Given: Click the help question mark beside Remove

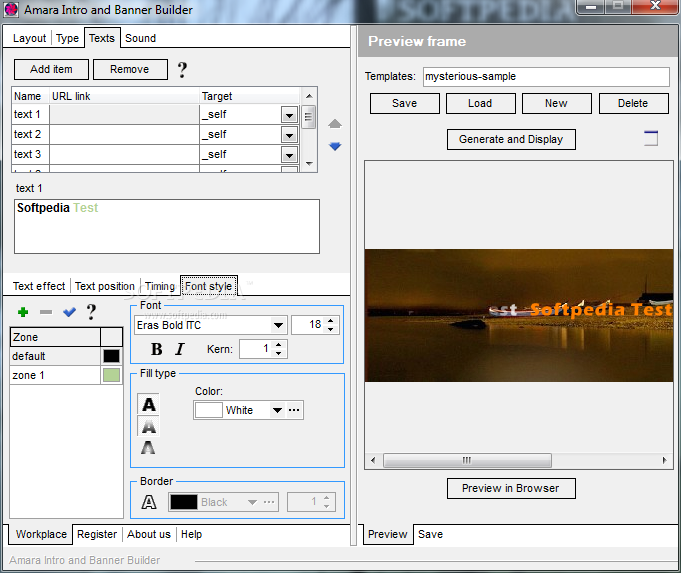Looking at the screenshot, I should [182, 70].
